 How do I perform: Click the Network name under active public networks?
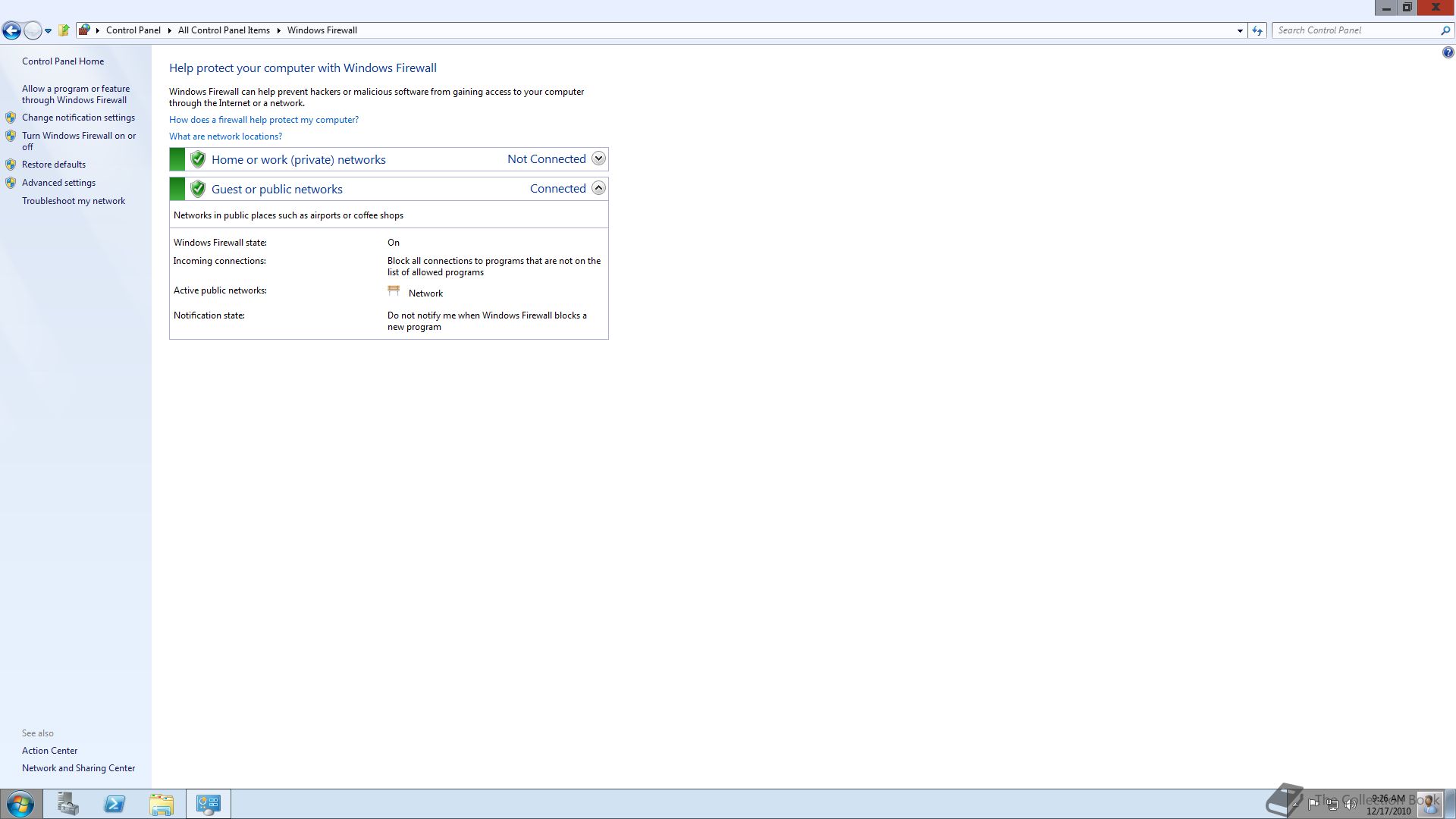pos(425,293)
